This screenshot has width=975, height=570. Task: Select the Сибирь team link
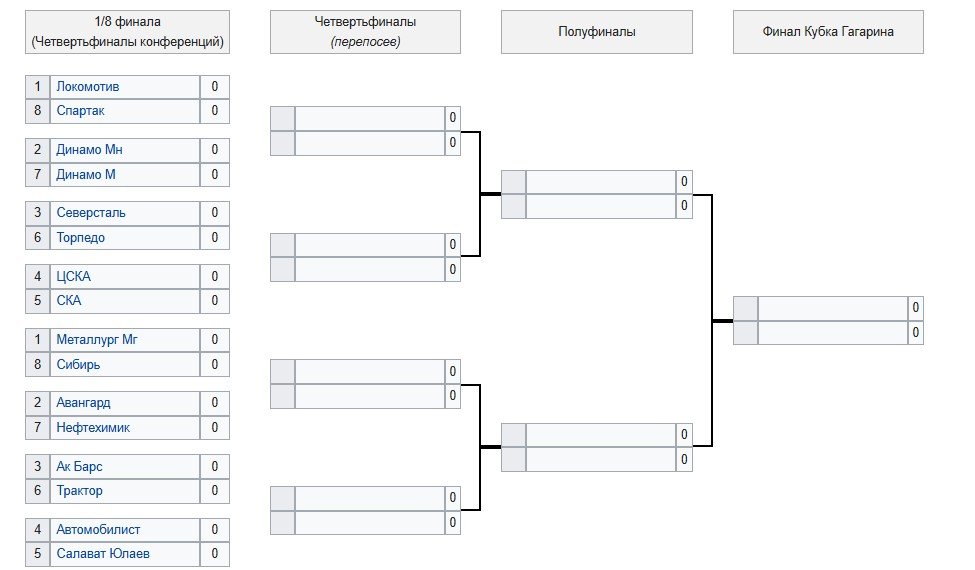click(79, 365)
